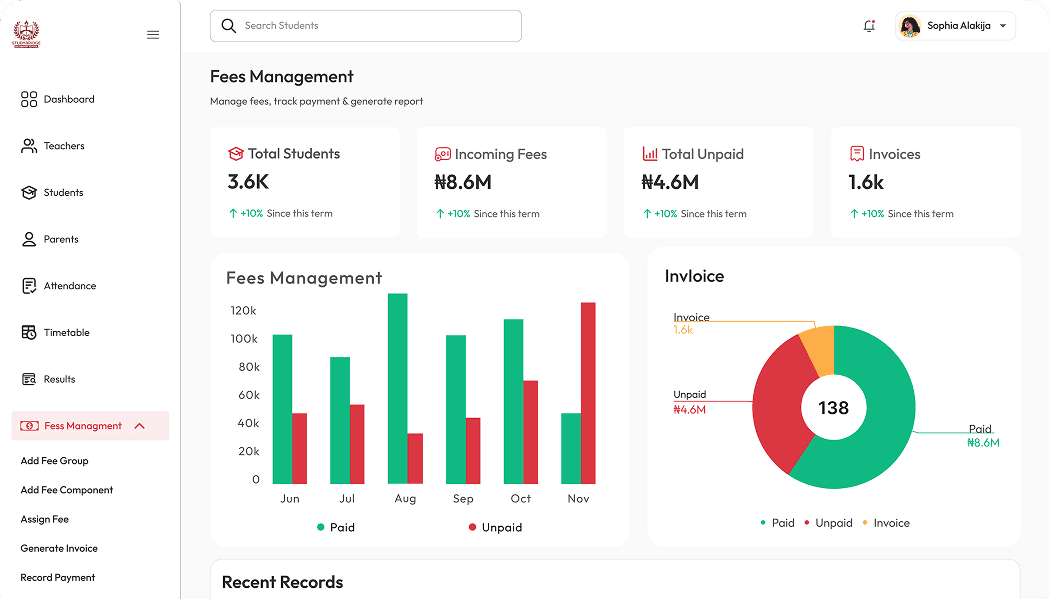Click the Parents sidebar icon
Image resolution: width=1050 pixels, height=599 pixels.
pyautogui.click(x=28, y=239)
